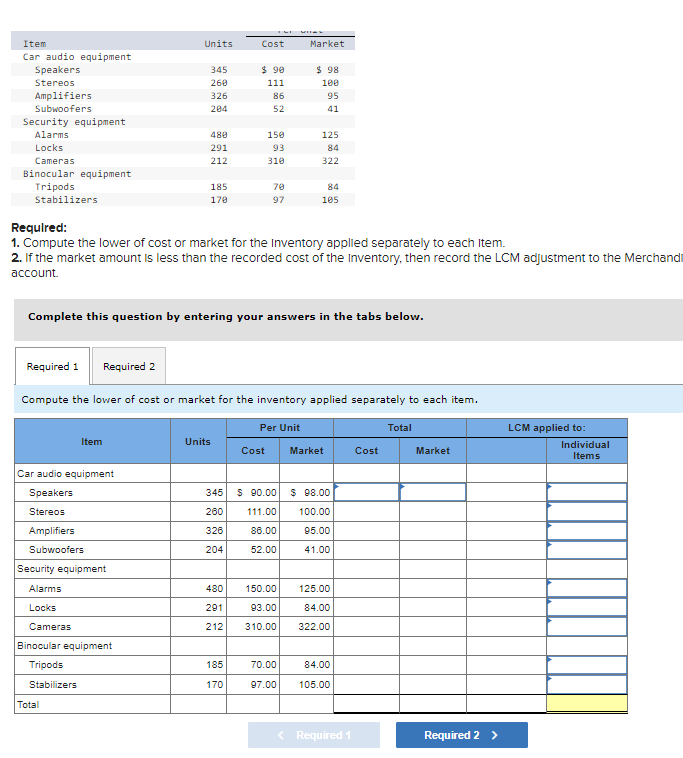Click the Speakers units value 345 in answer table
This screenshot has width=683, height=758.
[214, 492]
